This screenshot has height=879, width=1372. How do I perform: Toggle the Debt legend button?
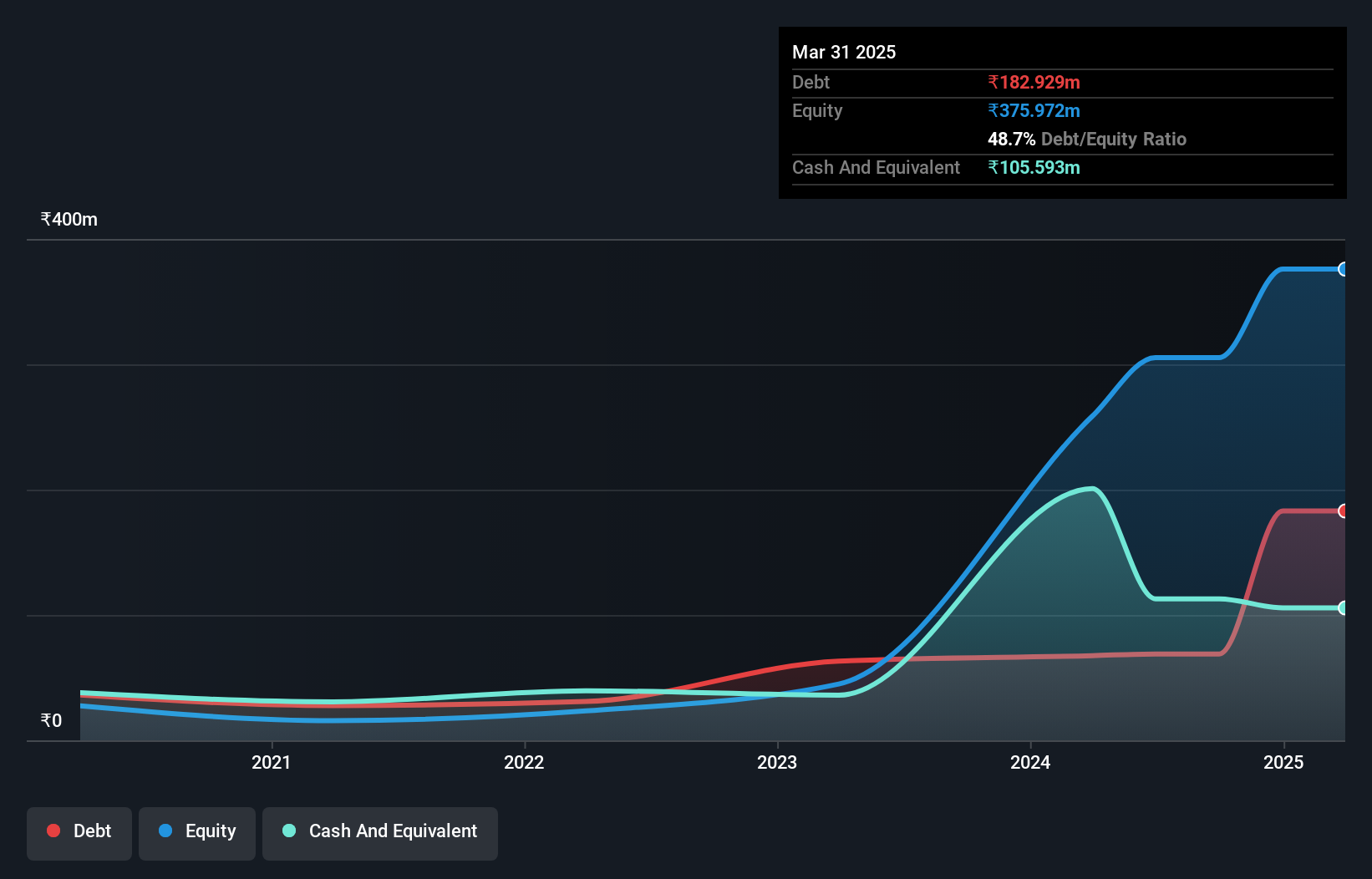(x=79, y=833)
